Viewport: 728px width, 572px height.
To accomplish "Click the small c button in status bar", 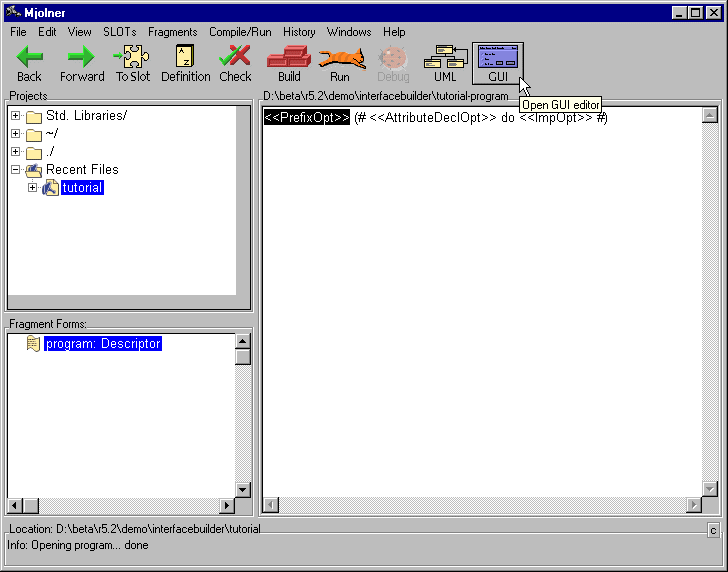I will [x=713, y=530].
